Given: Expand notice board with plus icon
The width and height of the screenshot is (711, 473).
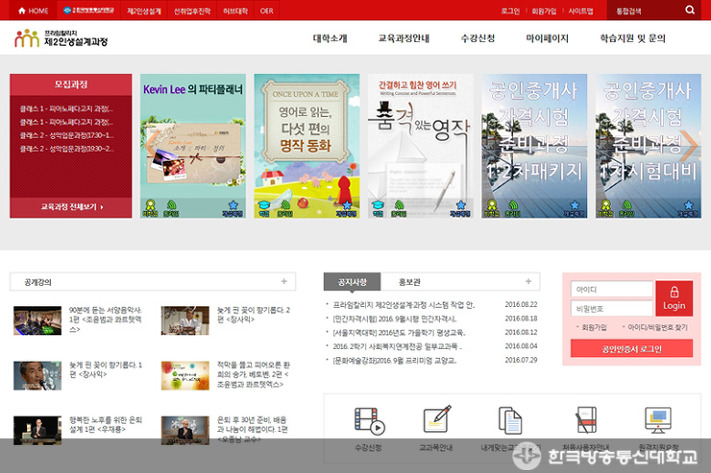Looking at the screenshot, I should [x=528, y=282].
